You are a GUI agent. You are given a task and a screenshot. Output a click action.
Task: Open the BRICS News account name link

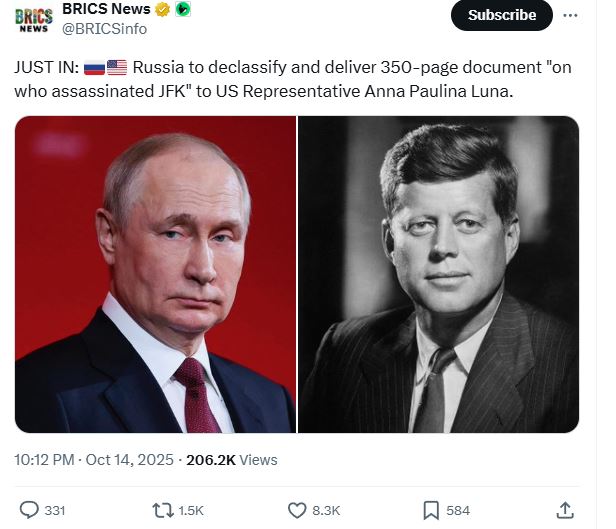click(x=106, y=10)
